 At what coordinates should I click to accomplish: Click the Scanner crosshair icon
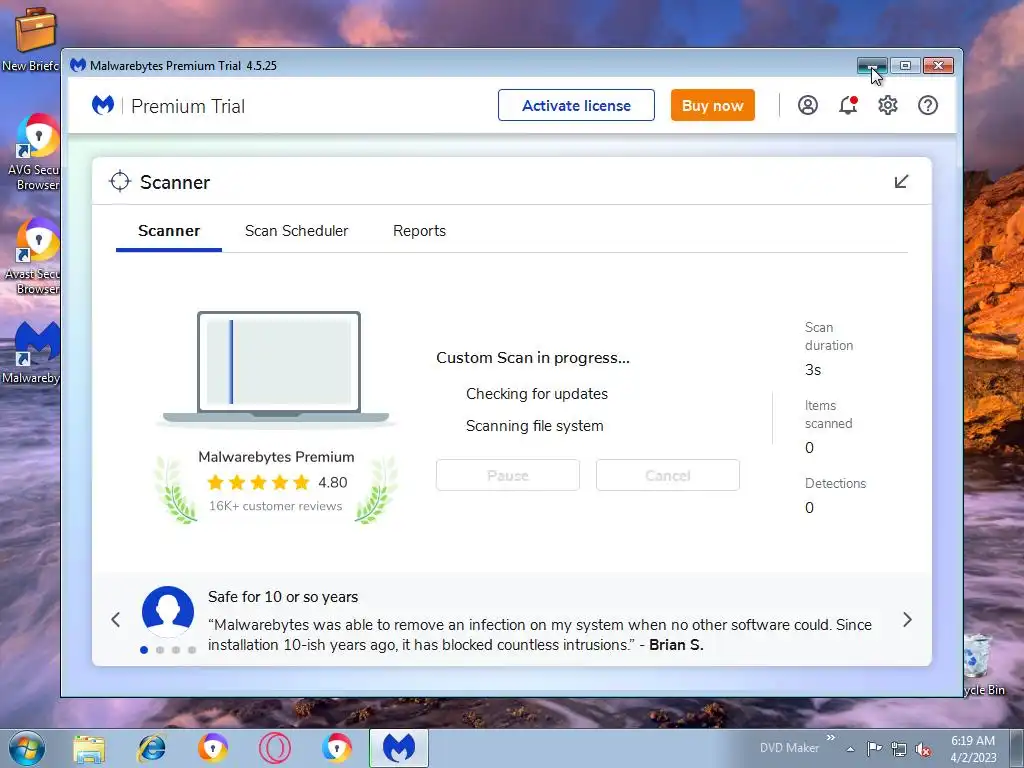120,182
